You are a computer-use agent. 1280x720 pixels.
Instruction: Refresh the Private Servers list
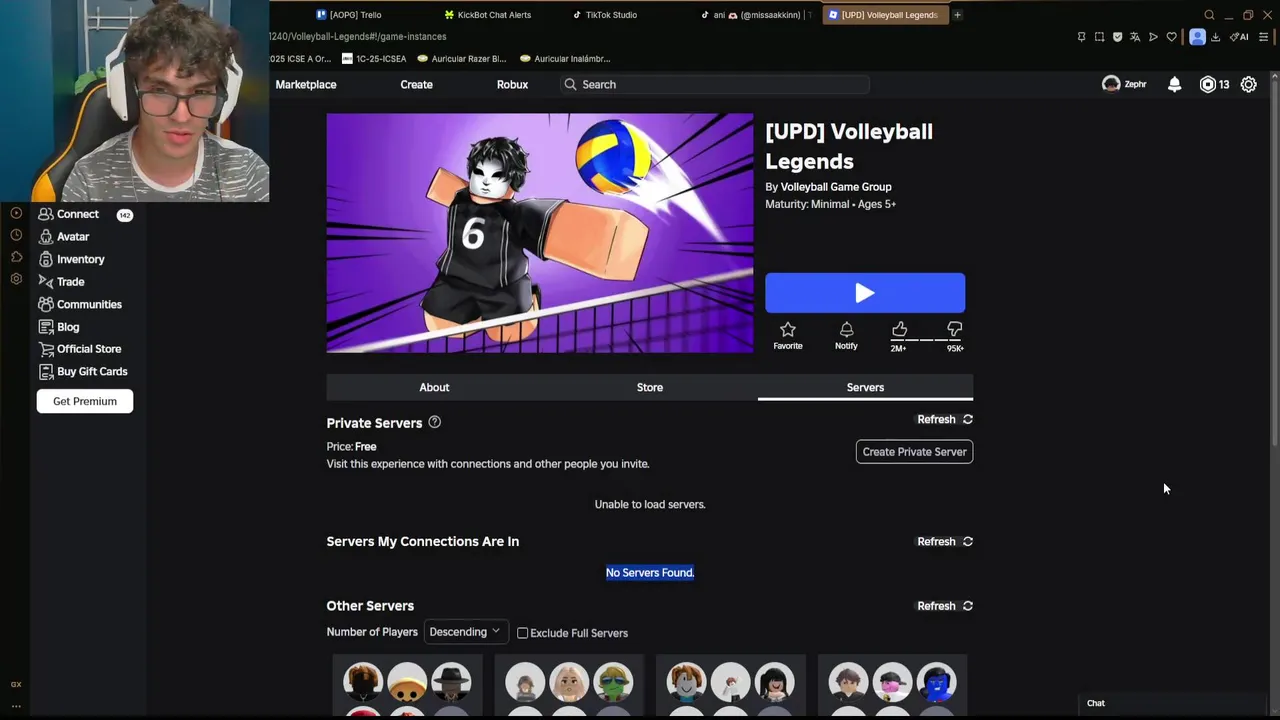click(945, 419)
